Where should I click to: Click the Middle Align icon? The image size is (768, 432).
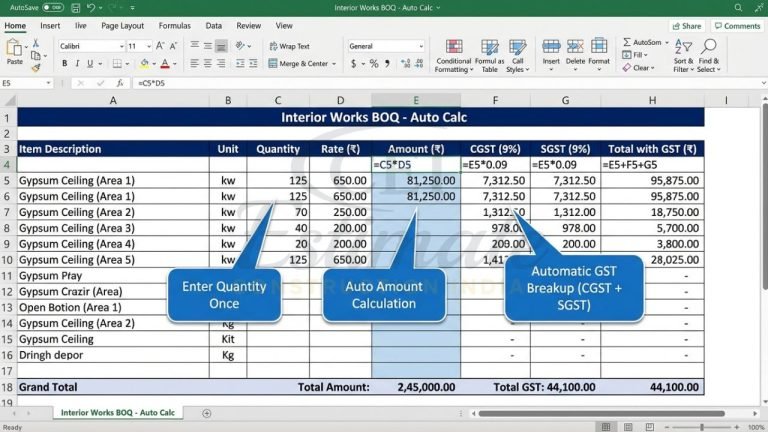208,46
